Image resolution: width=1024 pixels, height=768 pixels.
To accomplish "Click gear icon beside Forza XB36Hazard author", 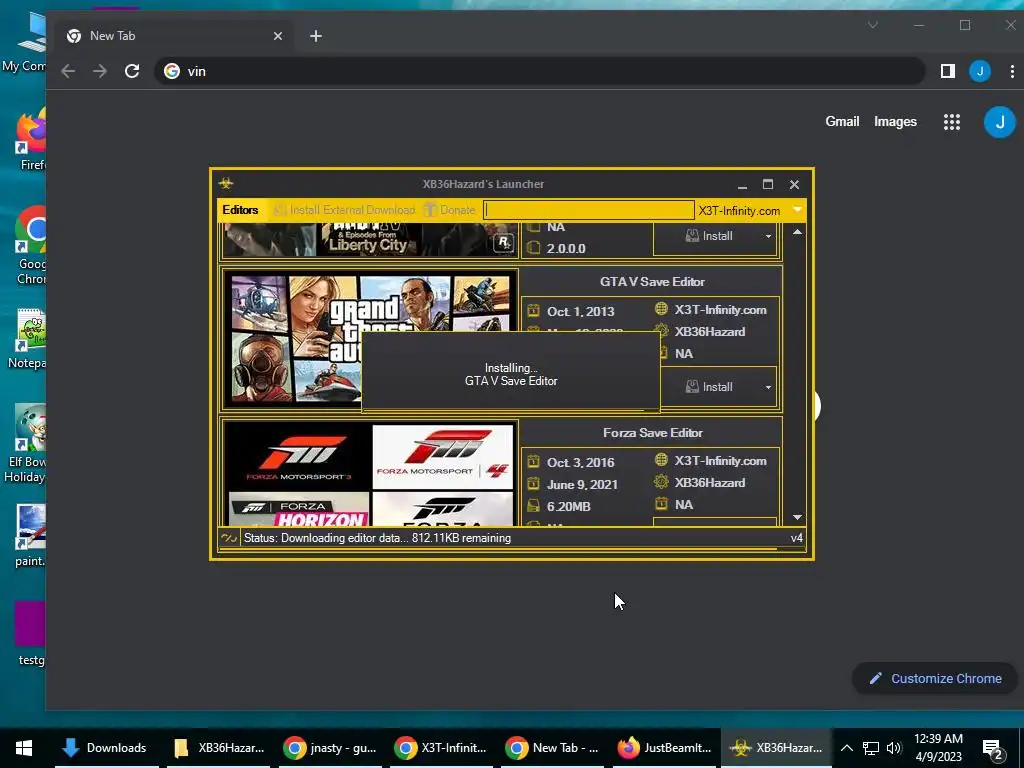I will tap(662, 482).
